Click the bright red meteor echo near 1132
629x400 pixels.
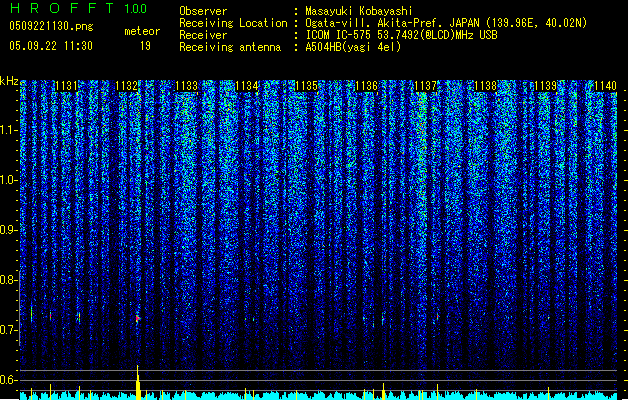[137, 319]
